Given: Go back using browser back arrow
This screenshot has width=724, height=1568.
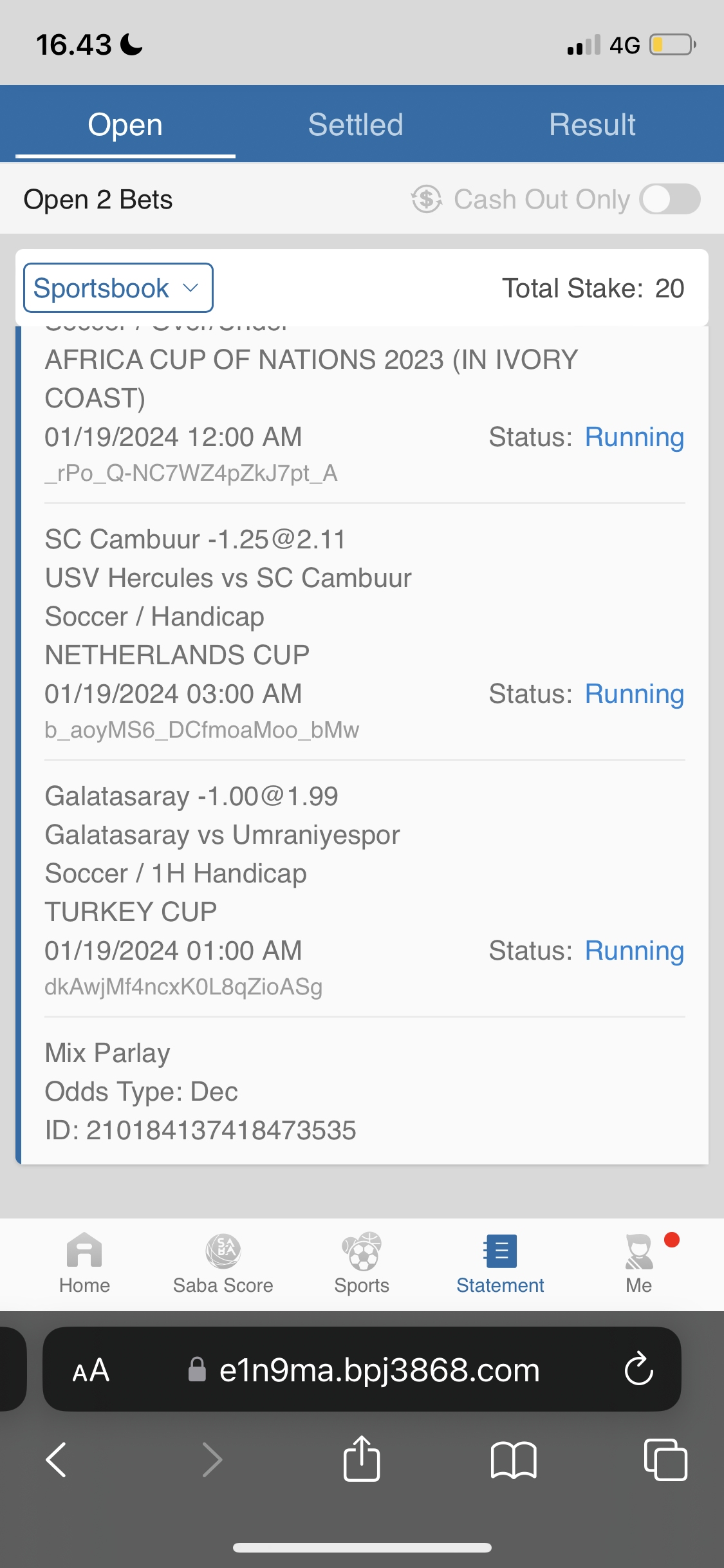Looking at the screenshot, I should coord(57,1459).
